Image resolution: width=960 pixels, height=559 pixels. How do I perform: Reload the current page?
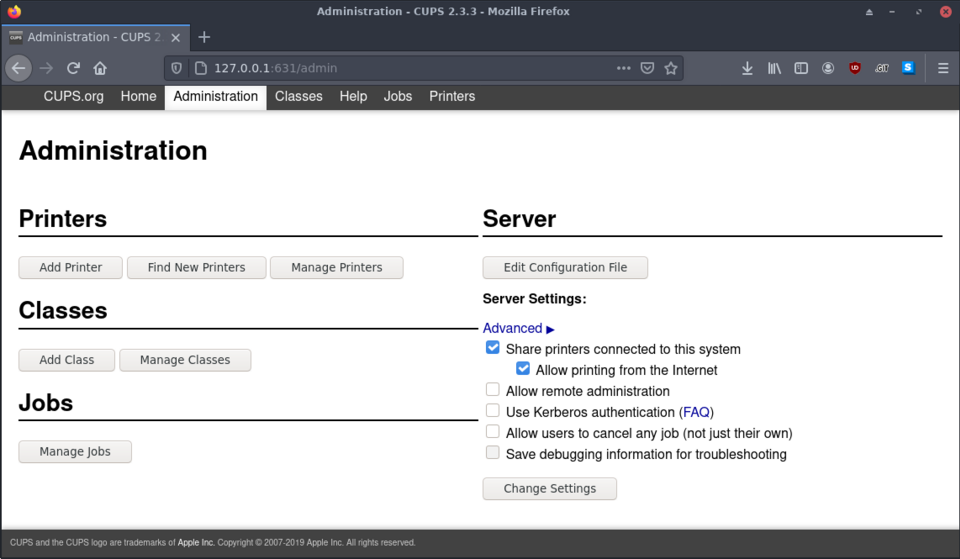[73, 68]
